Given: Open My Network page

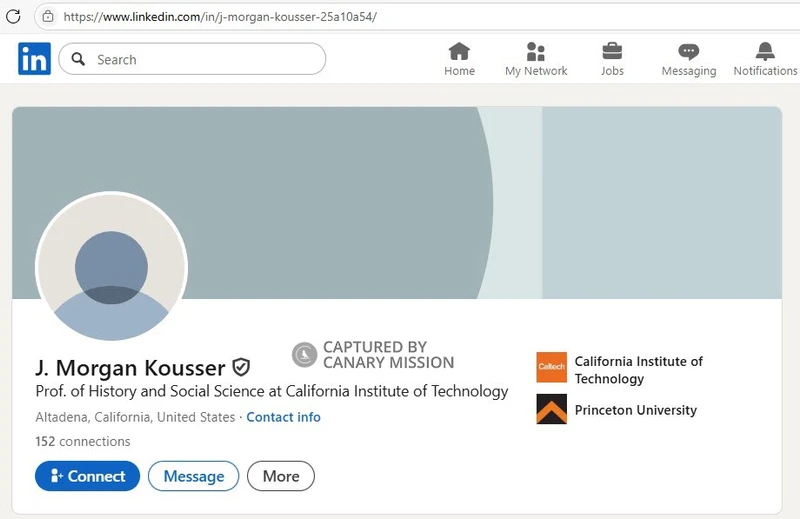Looking at the screenshot, I should pos(536,59).
